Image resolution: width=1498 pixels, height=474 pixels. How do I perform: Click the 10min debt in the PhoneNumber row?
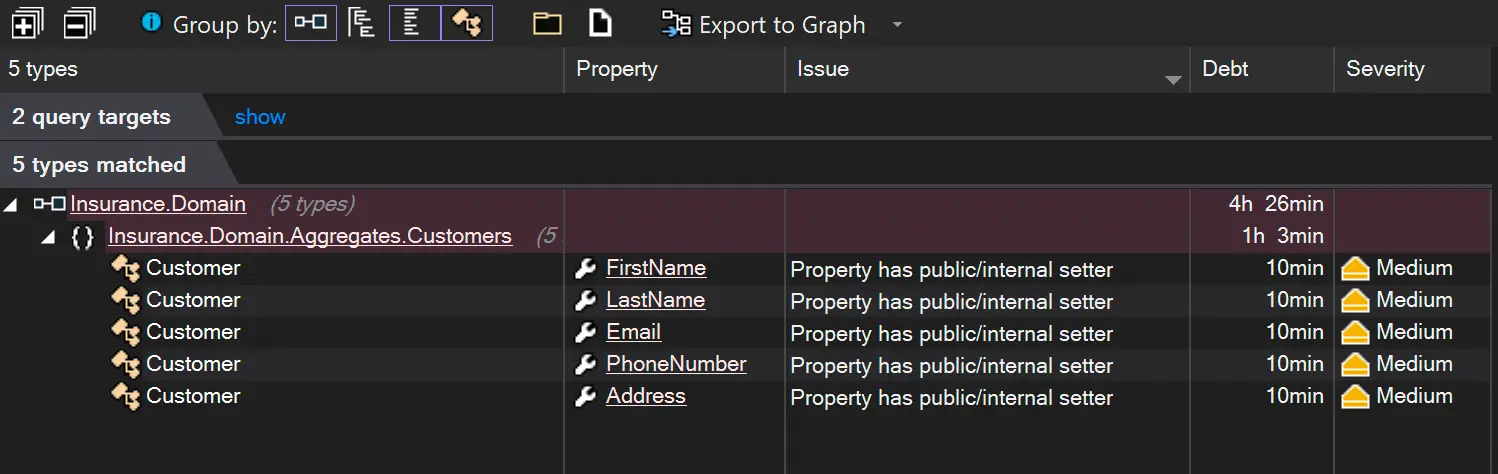1295,364
